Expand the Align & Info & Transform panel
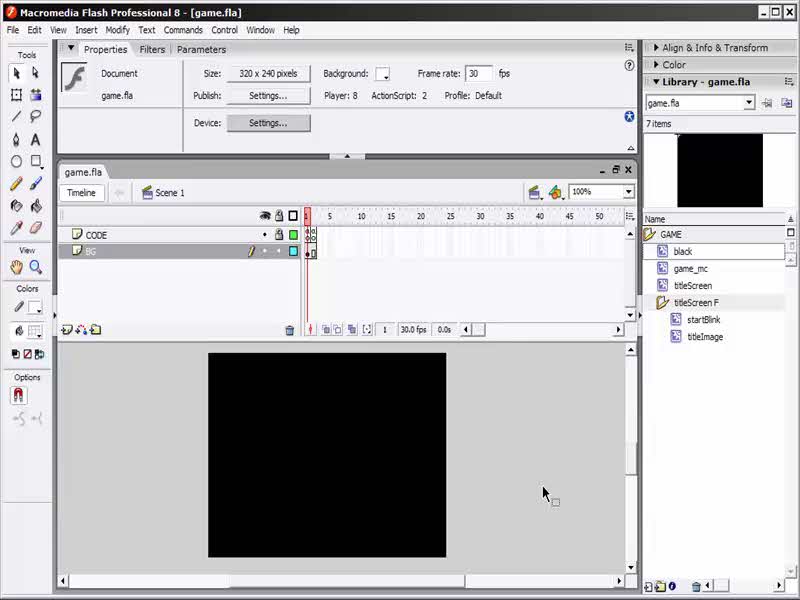Image resolution: width=800 pixels, height=600 pixels. click(x=714, y=48)
